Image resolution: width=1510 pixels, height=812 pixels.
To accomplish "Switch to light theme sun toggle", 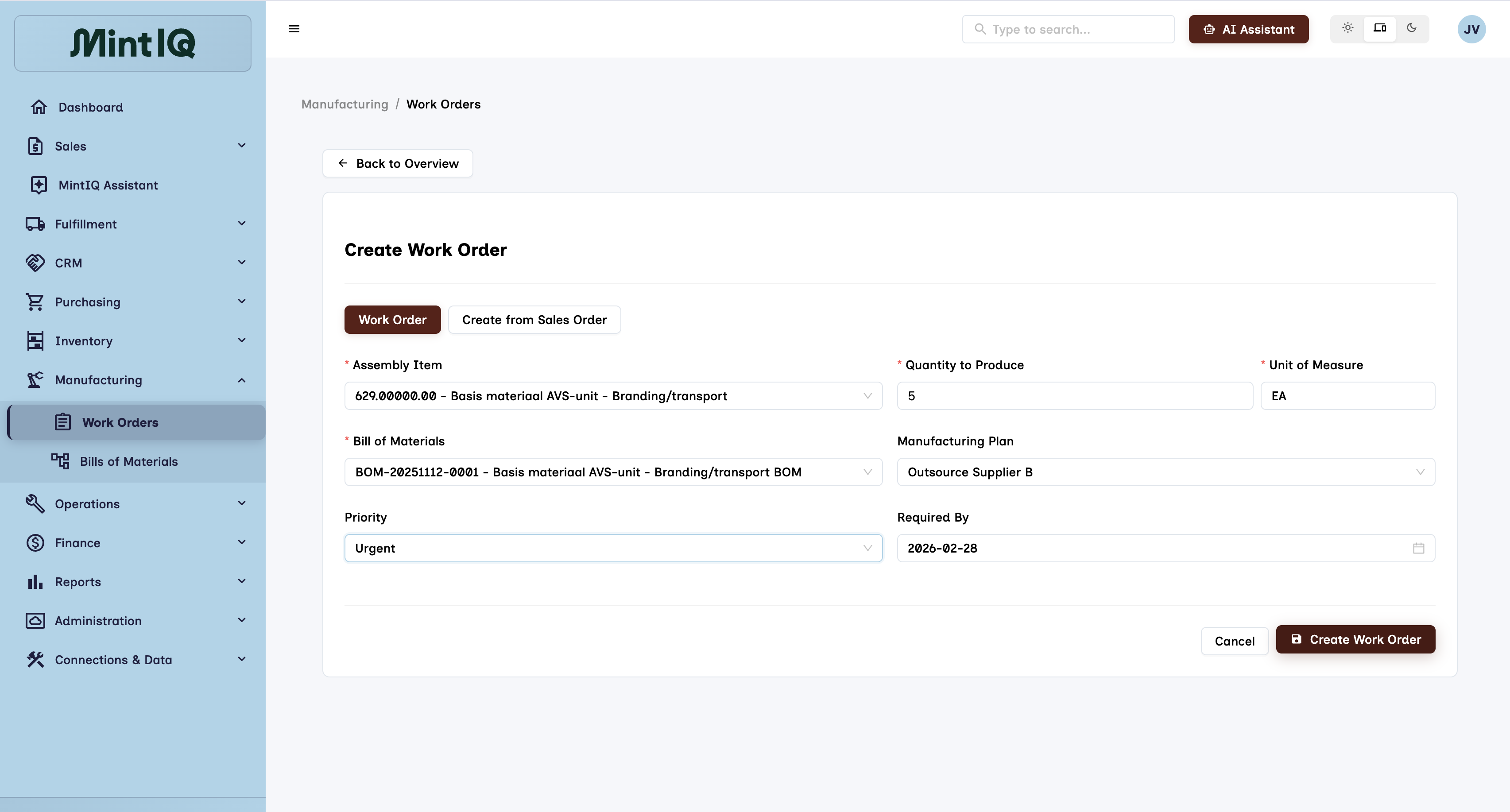I will (1347, 28).
